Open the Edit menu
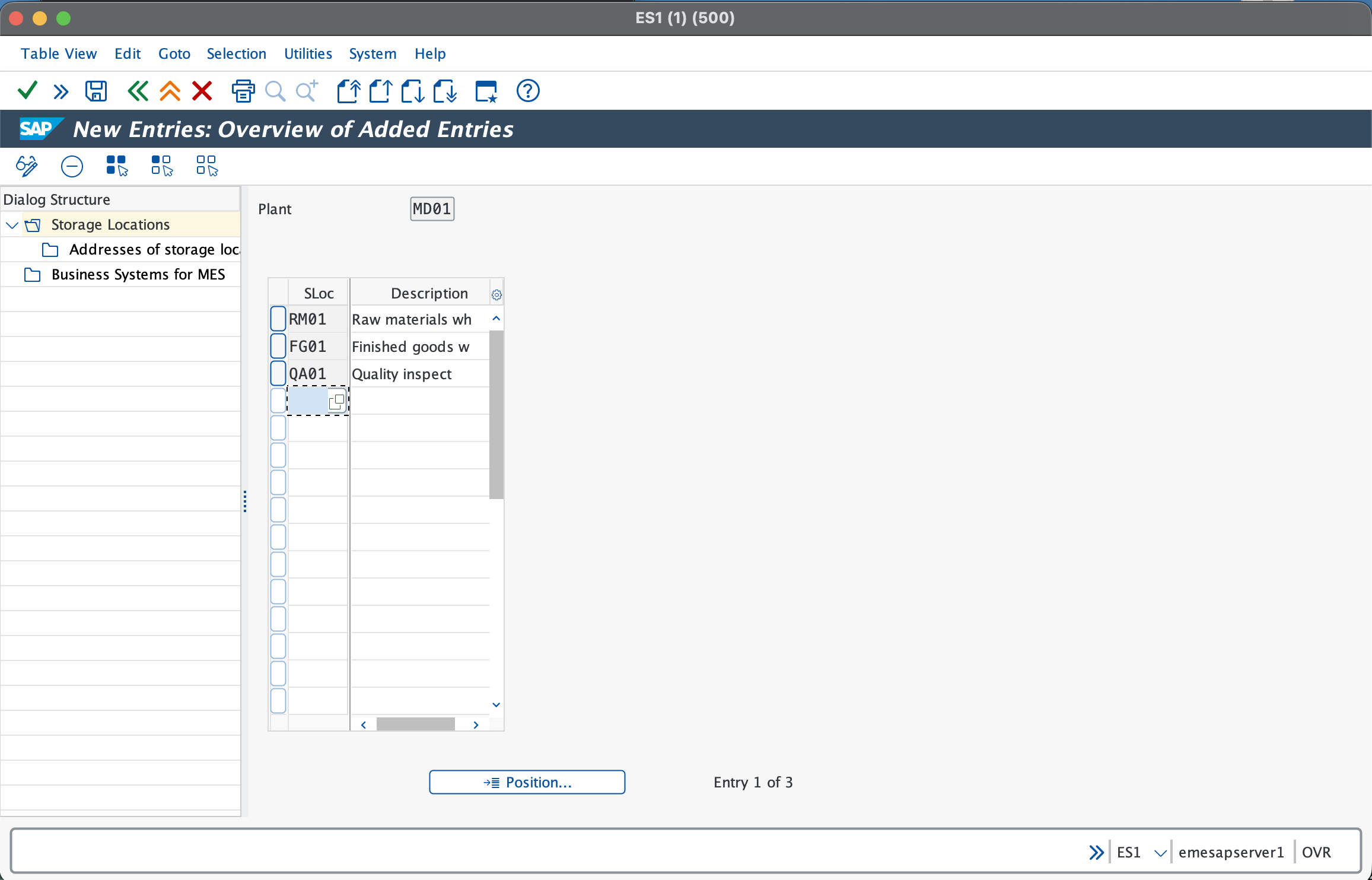 coord(128,53)
